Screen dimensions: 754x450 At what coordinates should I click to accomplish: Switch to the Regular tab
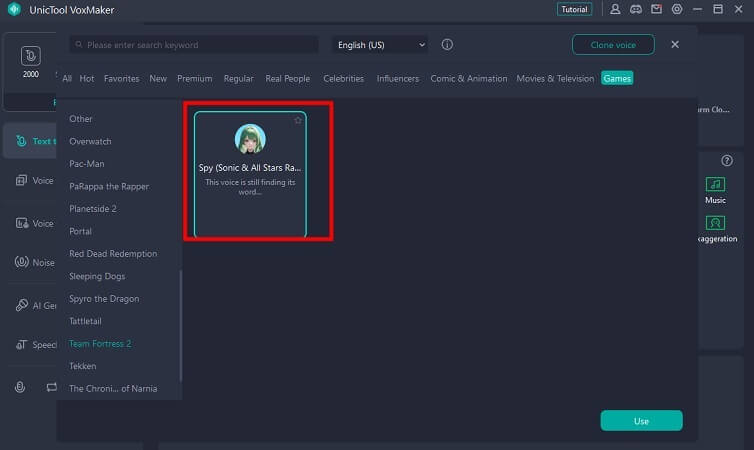coord(239,78)
